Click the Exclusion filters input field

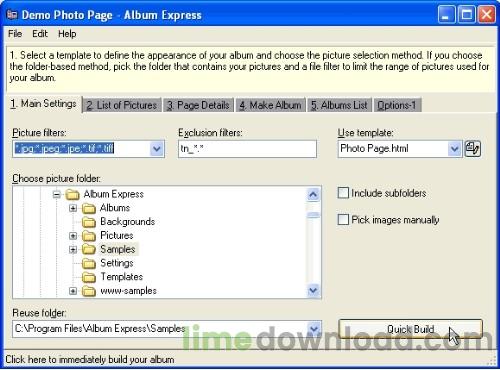coord(247,149)
